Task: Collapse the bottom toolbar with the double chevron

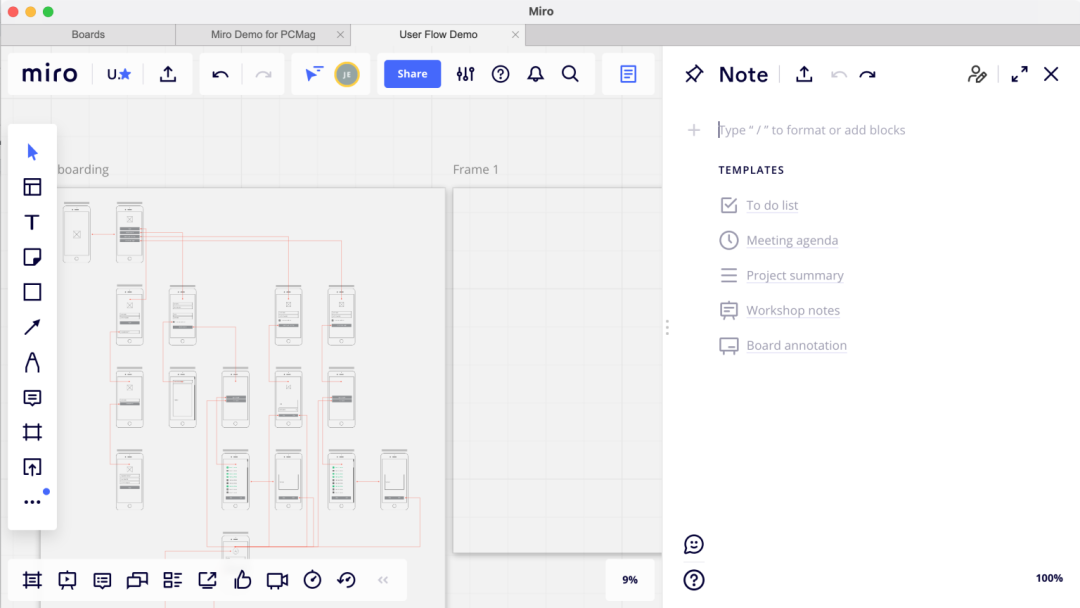Action: tap(382, 580)
